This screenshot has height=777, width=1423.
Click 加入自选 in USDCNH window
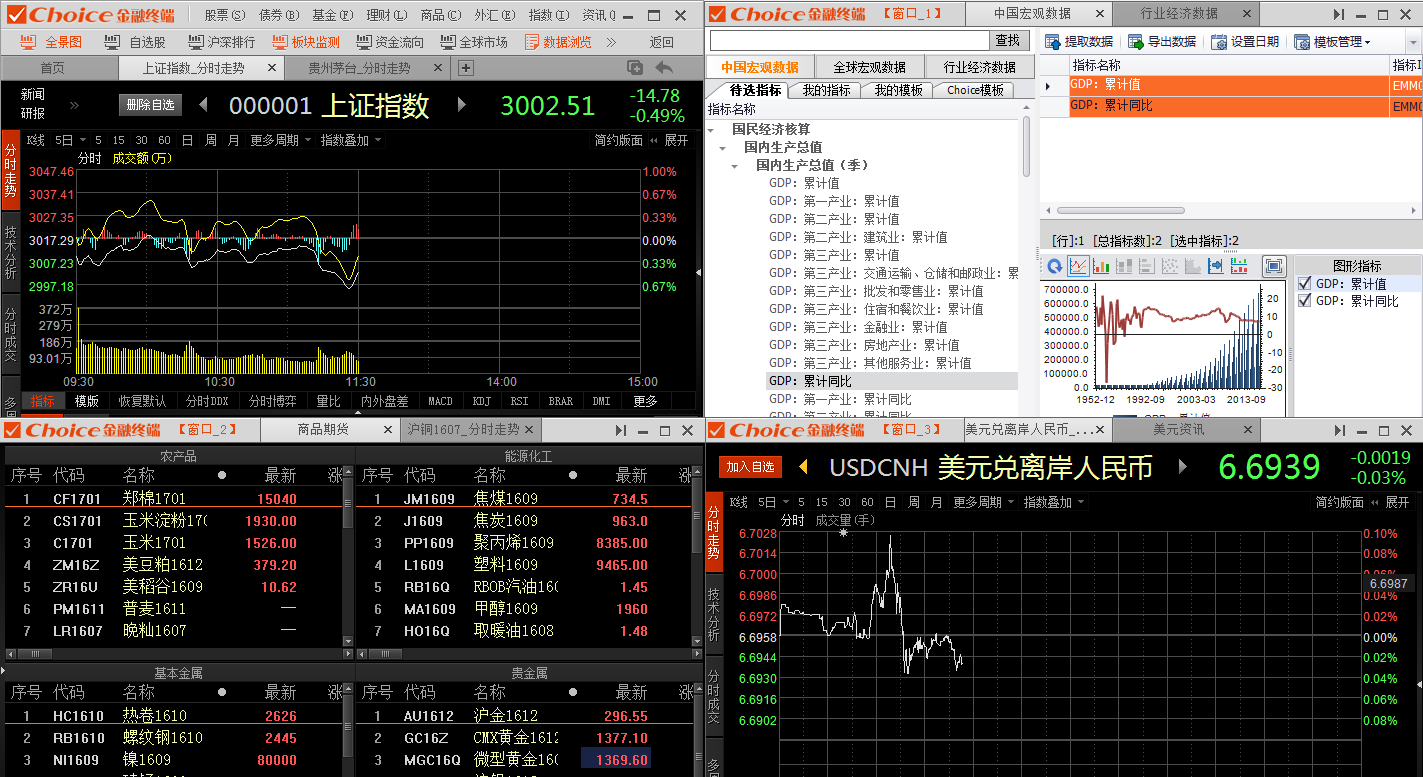750,467
